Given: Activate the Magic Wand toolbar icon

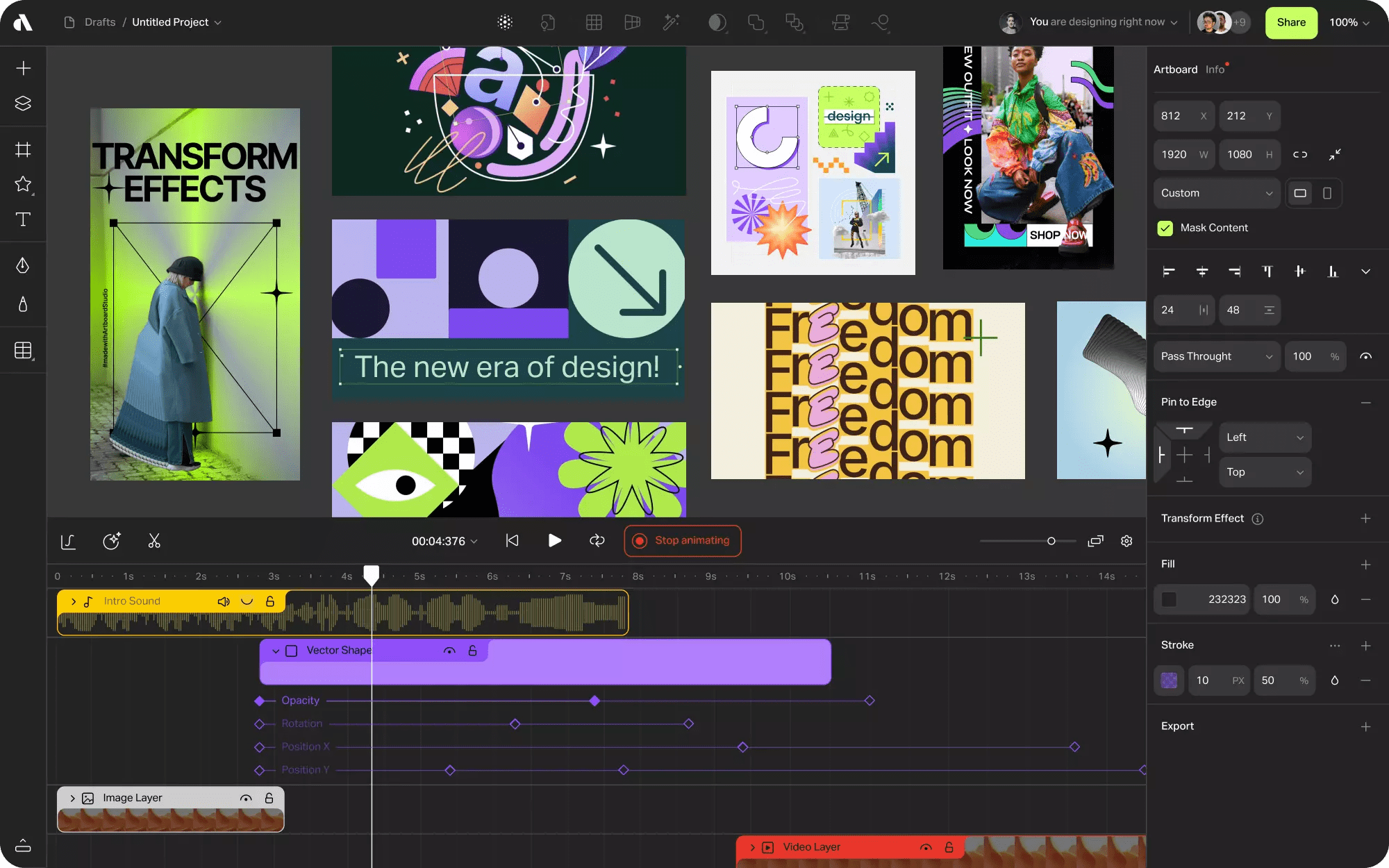Looking at the screenshot, I should (671, 22).
